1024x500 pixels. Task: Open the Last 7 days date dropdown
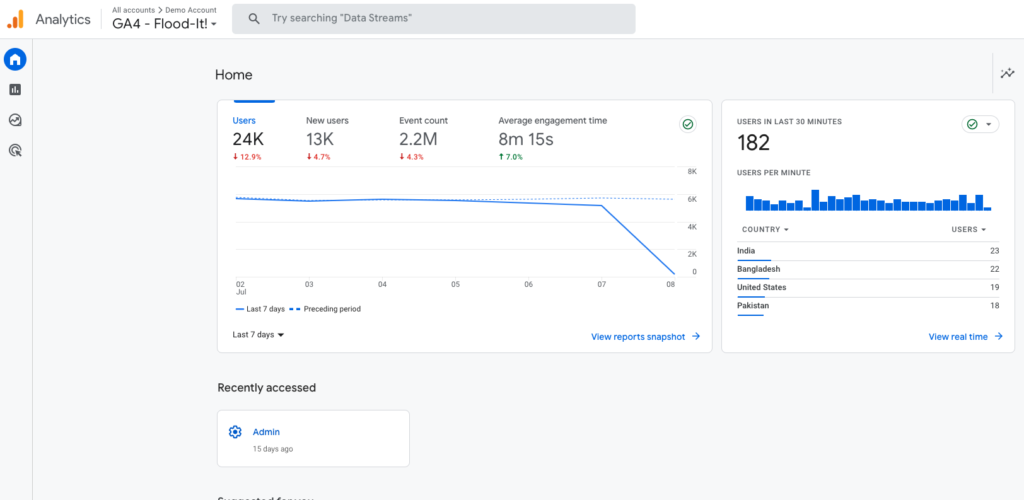[x=259, y=334]
